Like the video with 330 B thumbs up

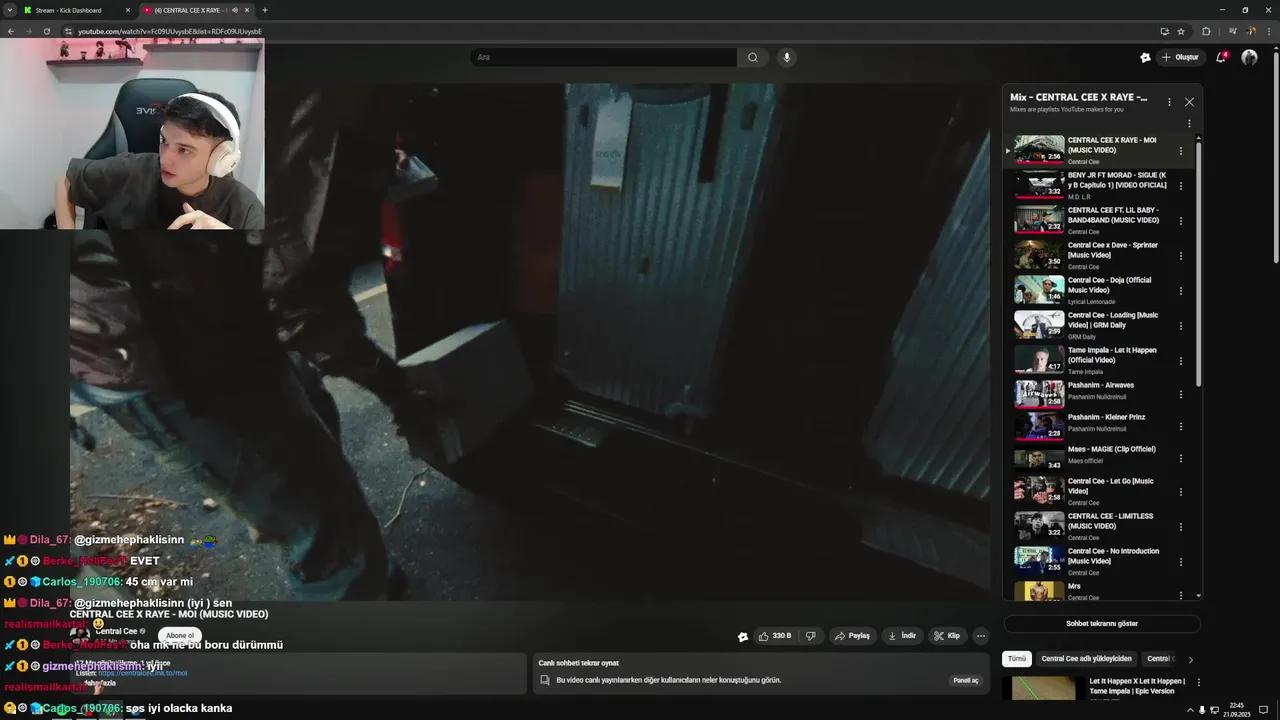click(775, 636)
